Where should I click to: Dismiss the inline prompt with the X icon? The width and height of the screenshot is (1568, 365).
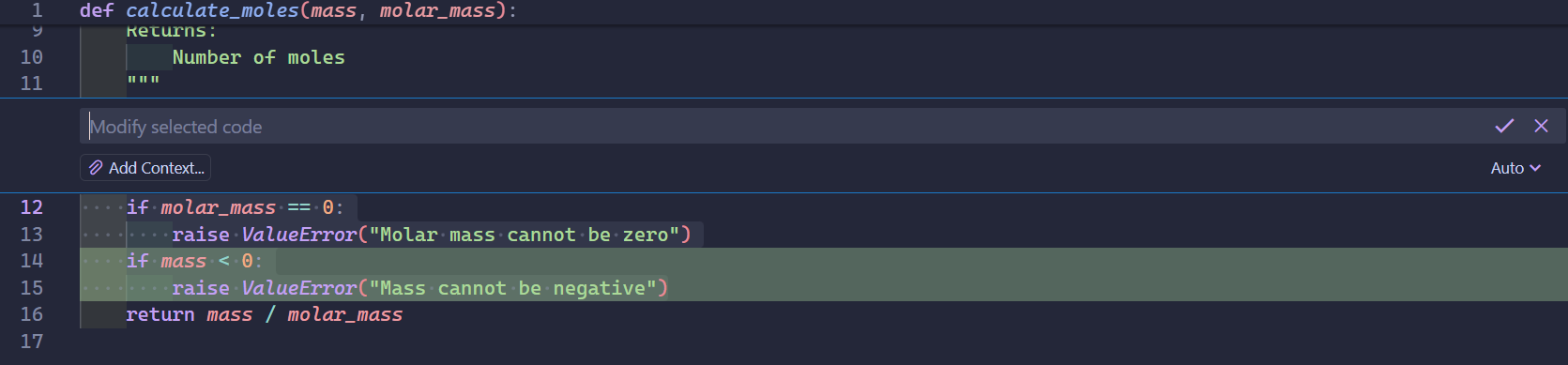(x=1541, y=126)
